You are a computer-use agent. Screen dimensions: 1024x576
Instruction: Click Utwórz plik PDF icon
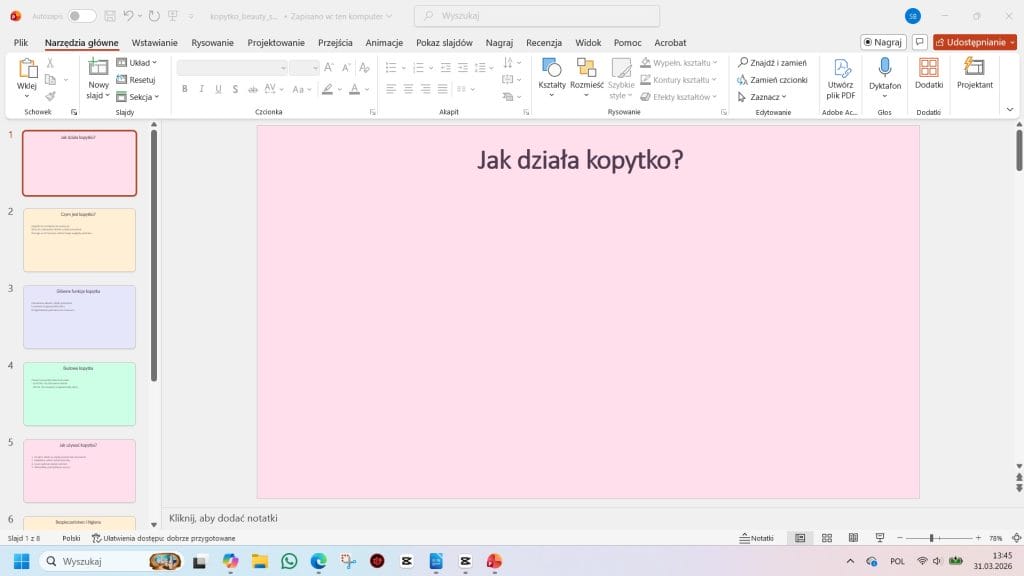(841, 68)
